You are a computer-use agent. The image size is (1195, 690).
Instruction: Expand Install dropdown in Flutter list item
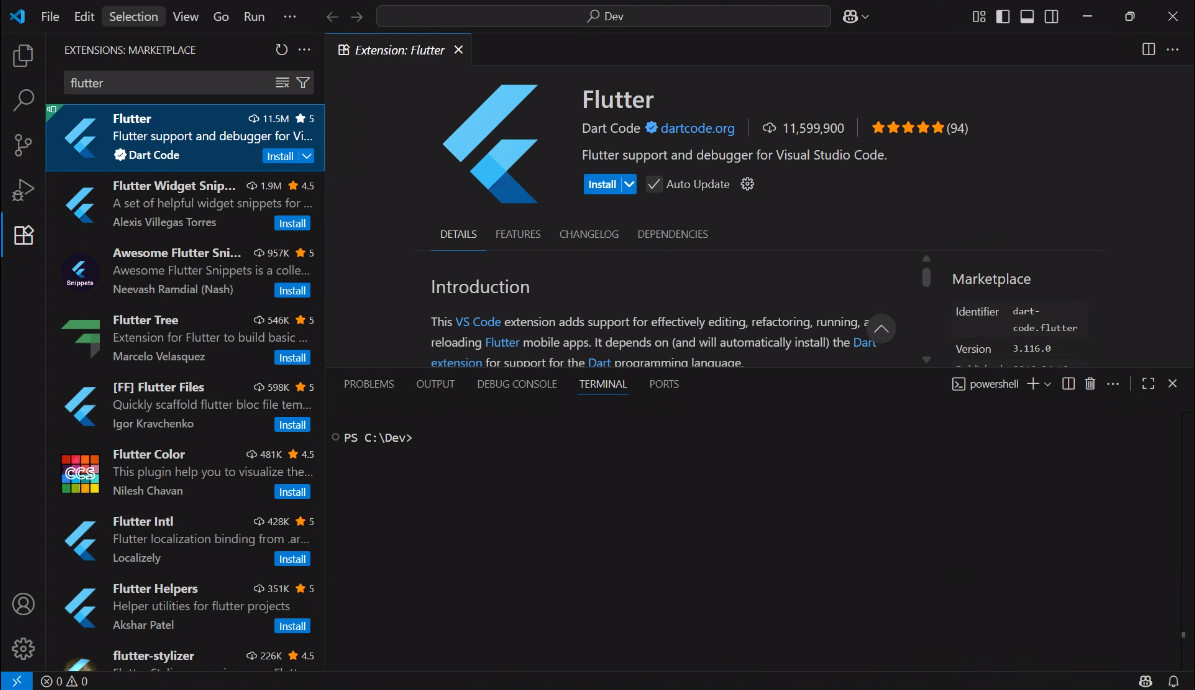click(x=306, y=156)
